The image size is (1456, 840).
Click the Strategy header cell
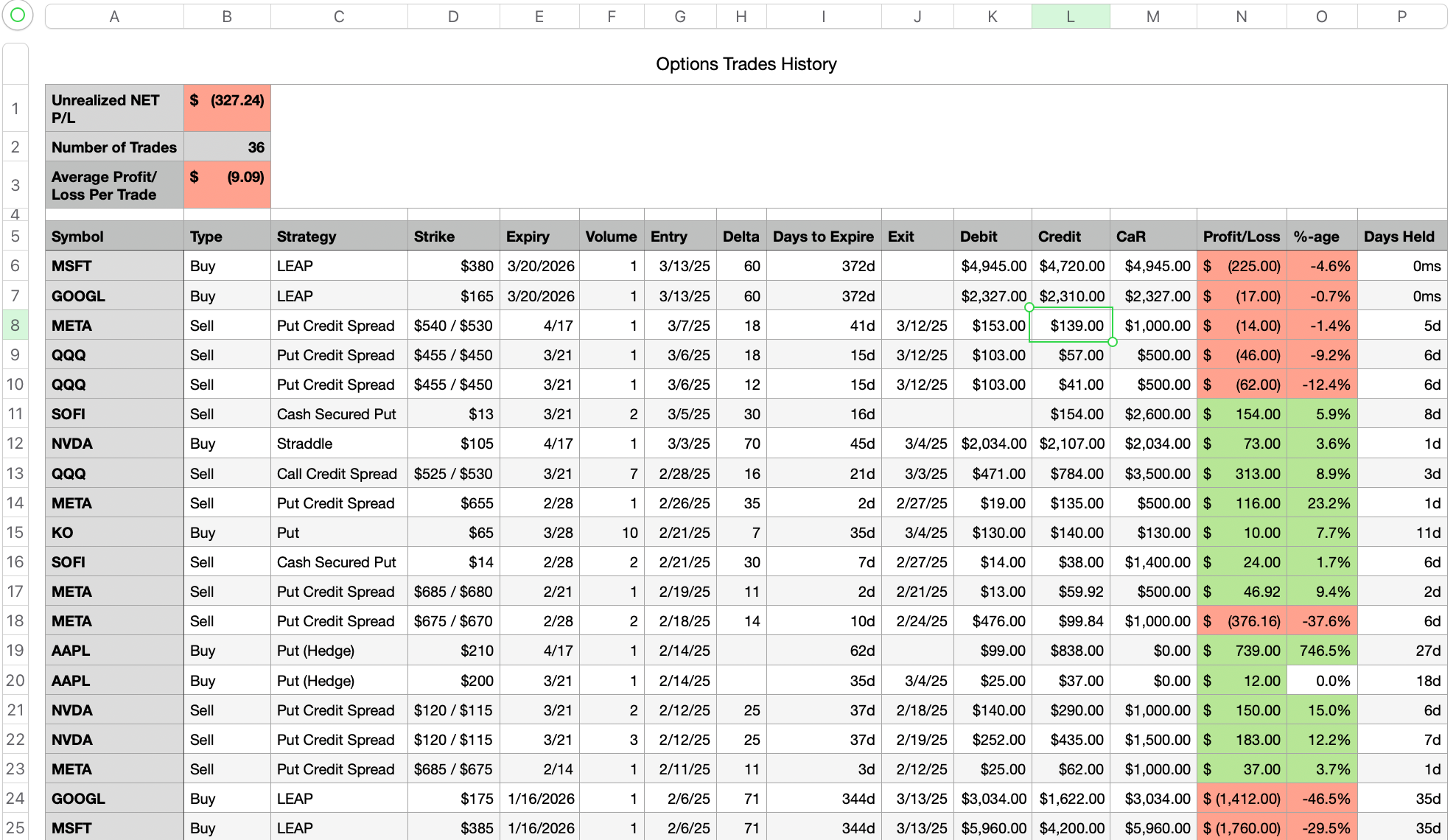(339, 236)
